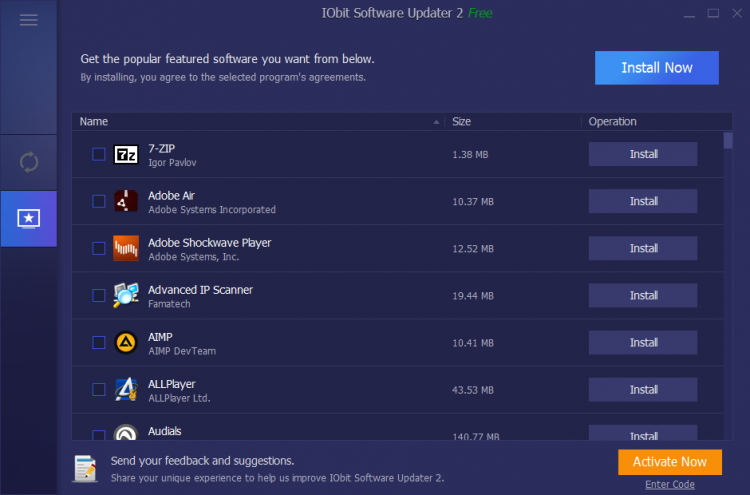
Task: Click the Advanced IP Scanner icon
Action: click(126, 295)
